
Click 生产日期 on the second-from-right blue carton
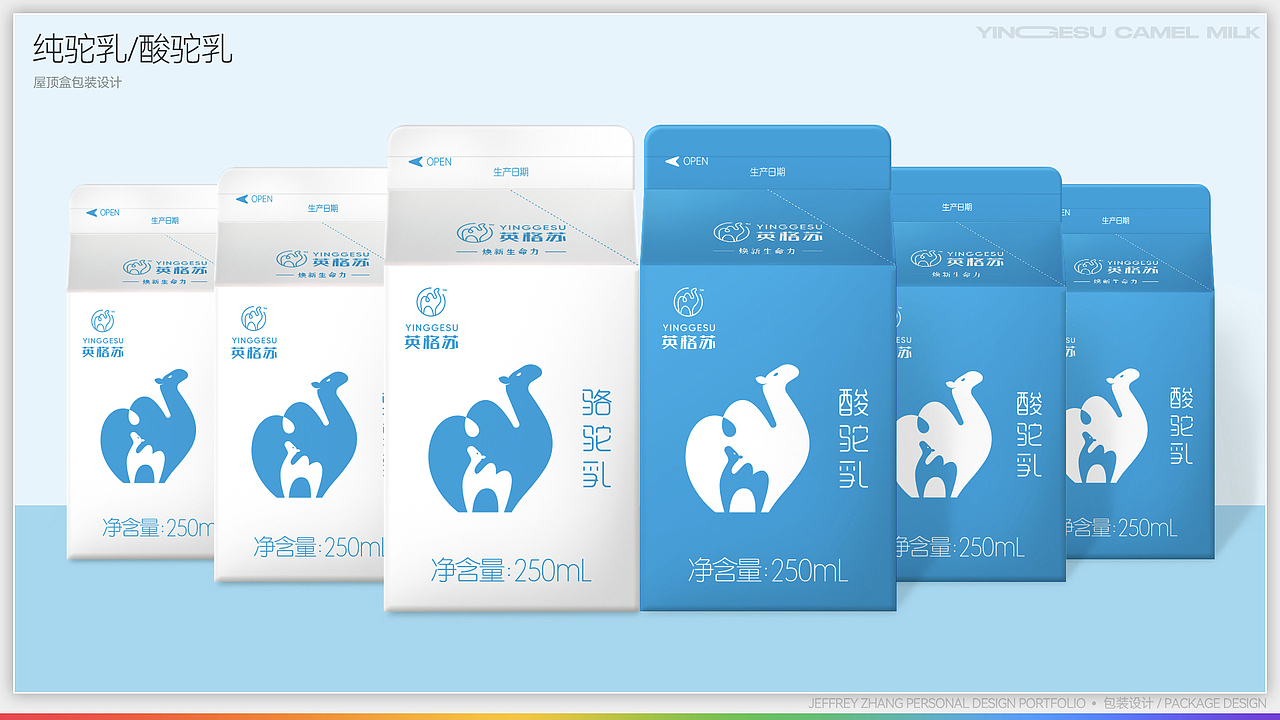(957, 208)
